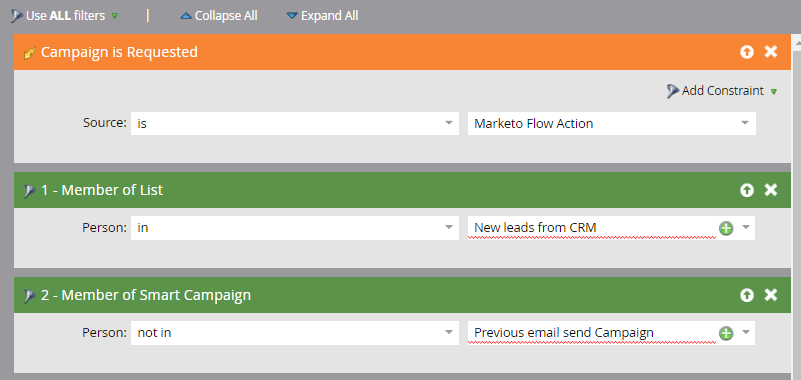Open the list name dropdown arrow
The height and width of the screenshot is (380, 801).
(745, 228)
